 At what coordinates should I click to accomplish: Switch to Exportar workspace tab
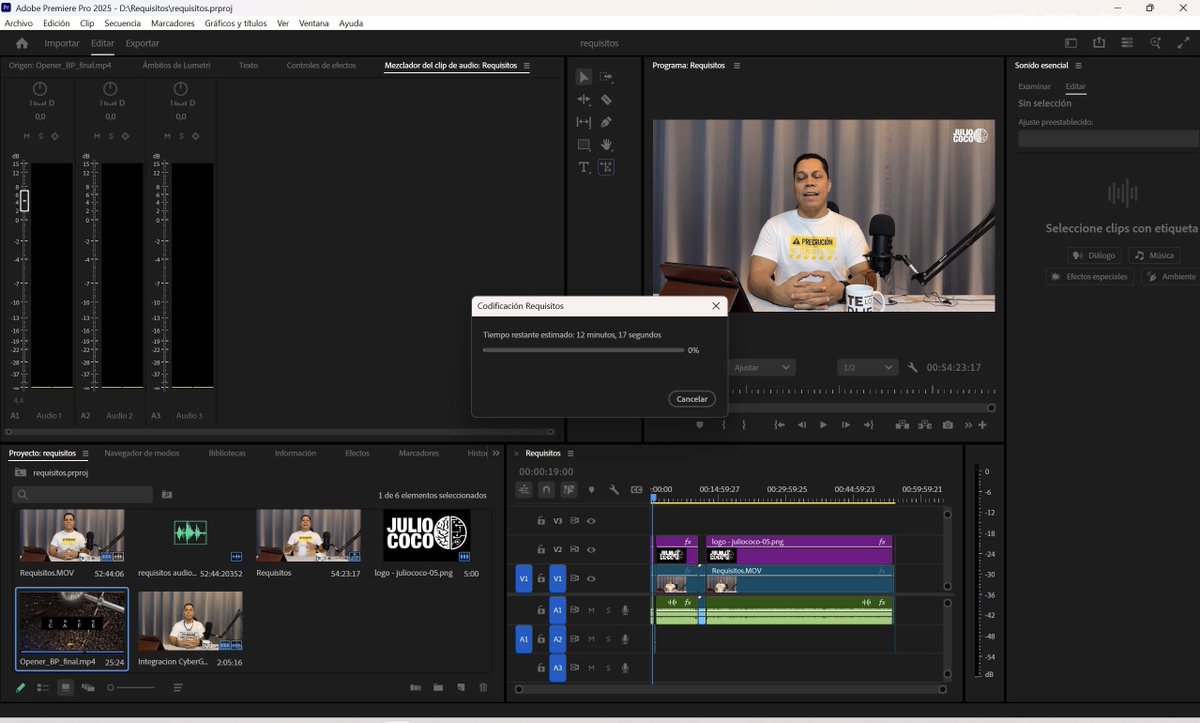coord(142,43)
